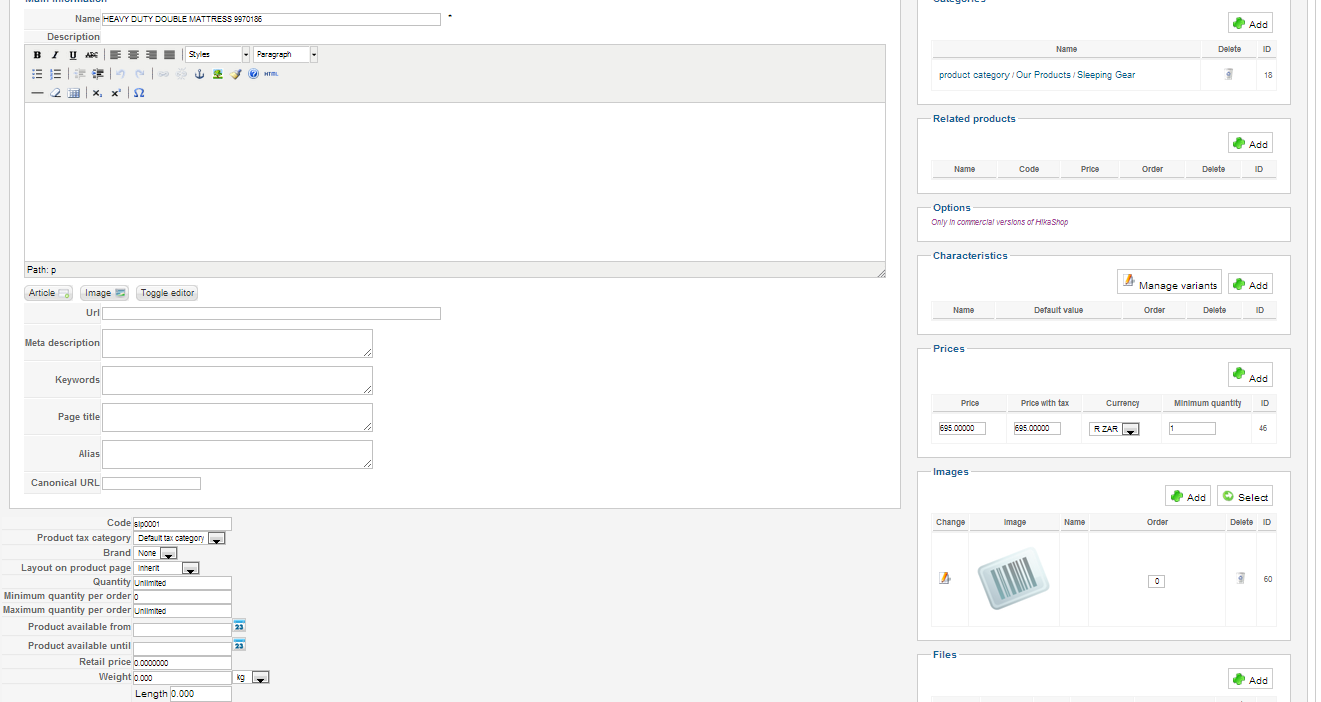Screen dimensions: 1321x702
Task: Click the Canonical URL input field
Action: tap(151, 483)
